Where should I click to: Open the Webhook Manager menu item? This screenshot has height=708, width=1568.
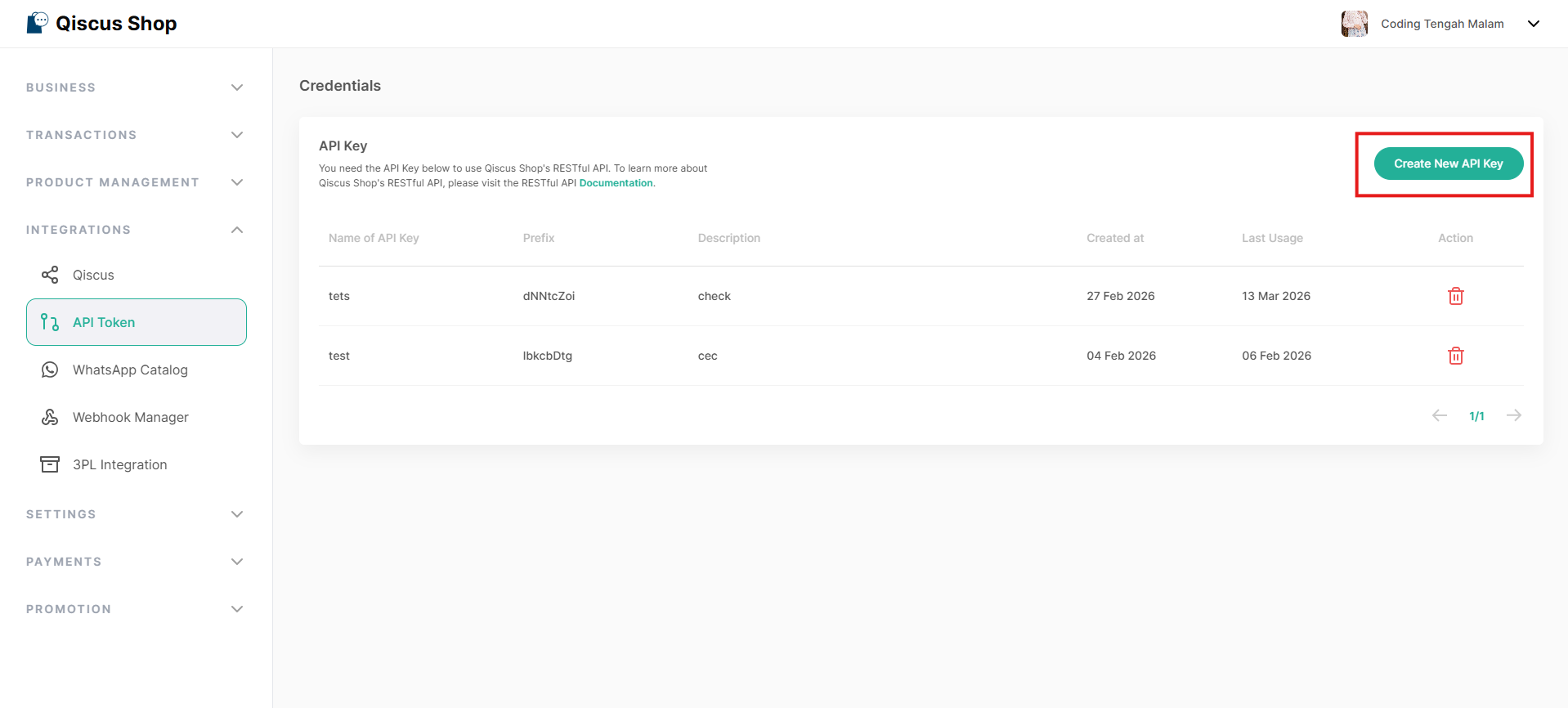pyautogui.click(x=137, y=417)
